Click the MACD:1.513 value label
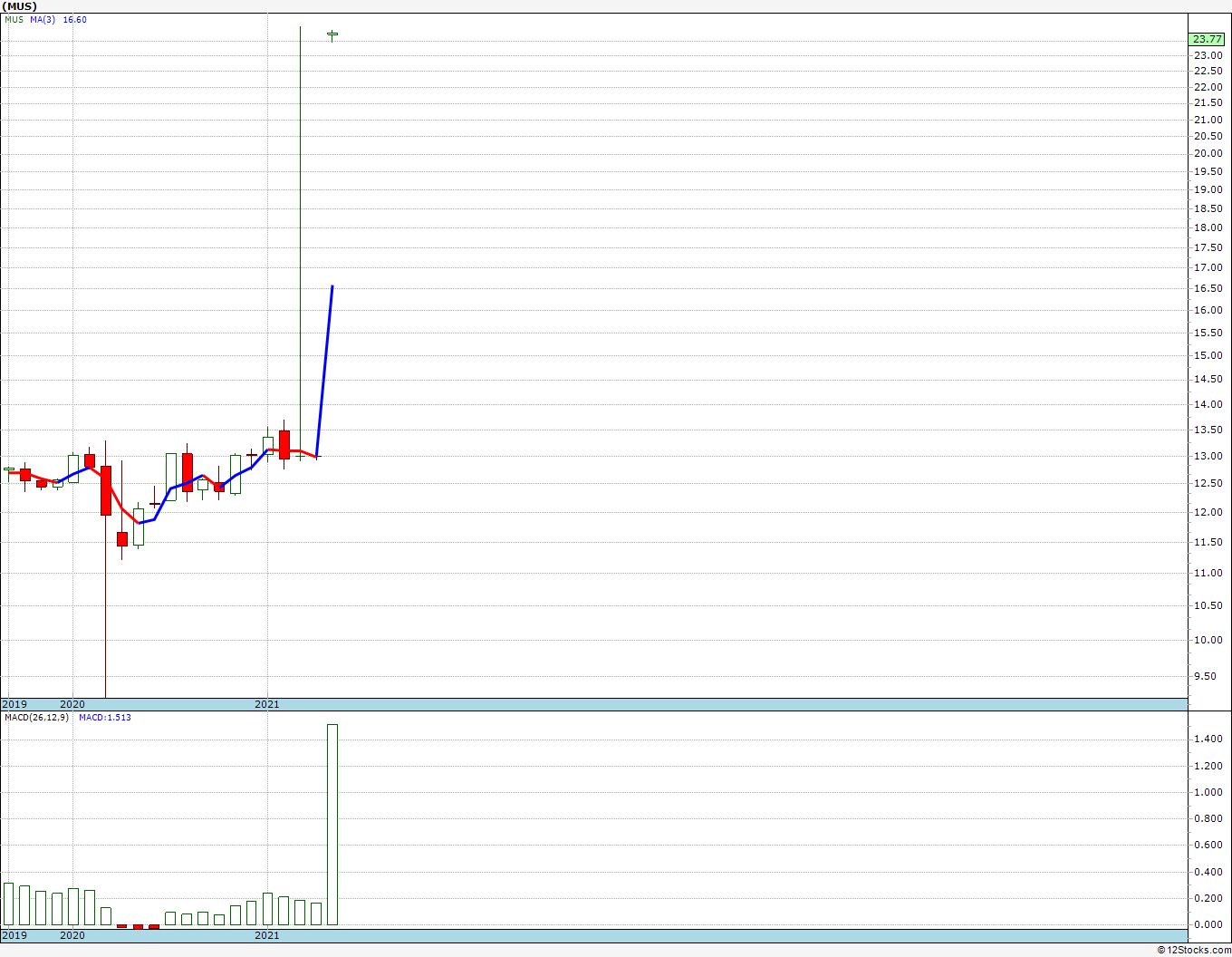 (x=105, y=717)
